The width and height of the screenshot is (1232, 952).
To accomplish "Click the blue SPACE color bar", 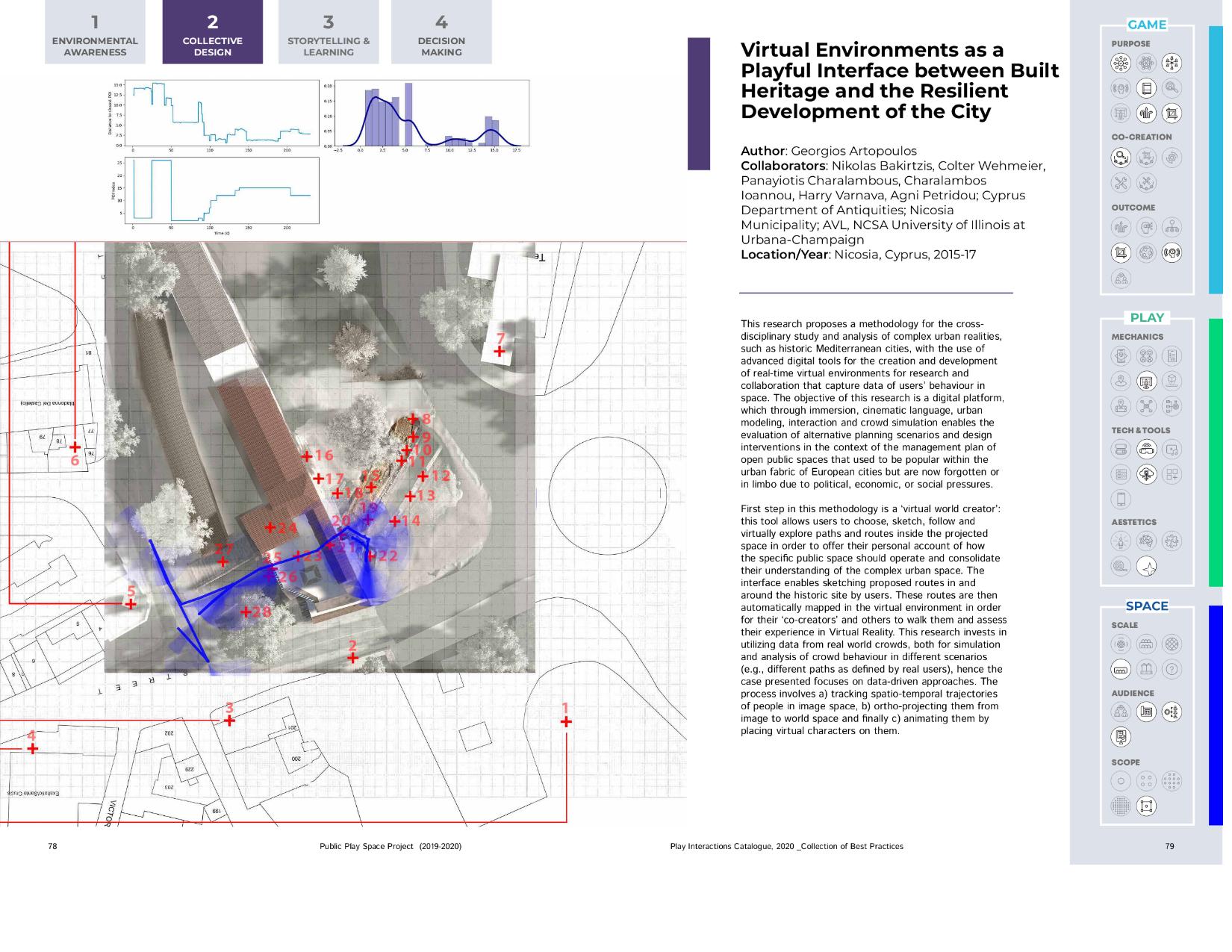I will pyautogui.click(x=1216, y=715).
